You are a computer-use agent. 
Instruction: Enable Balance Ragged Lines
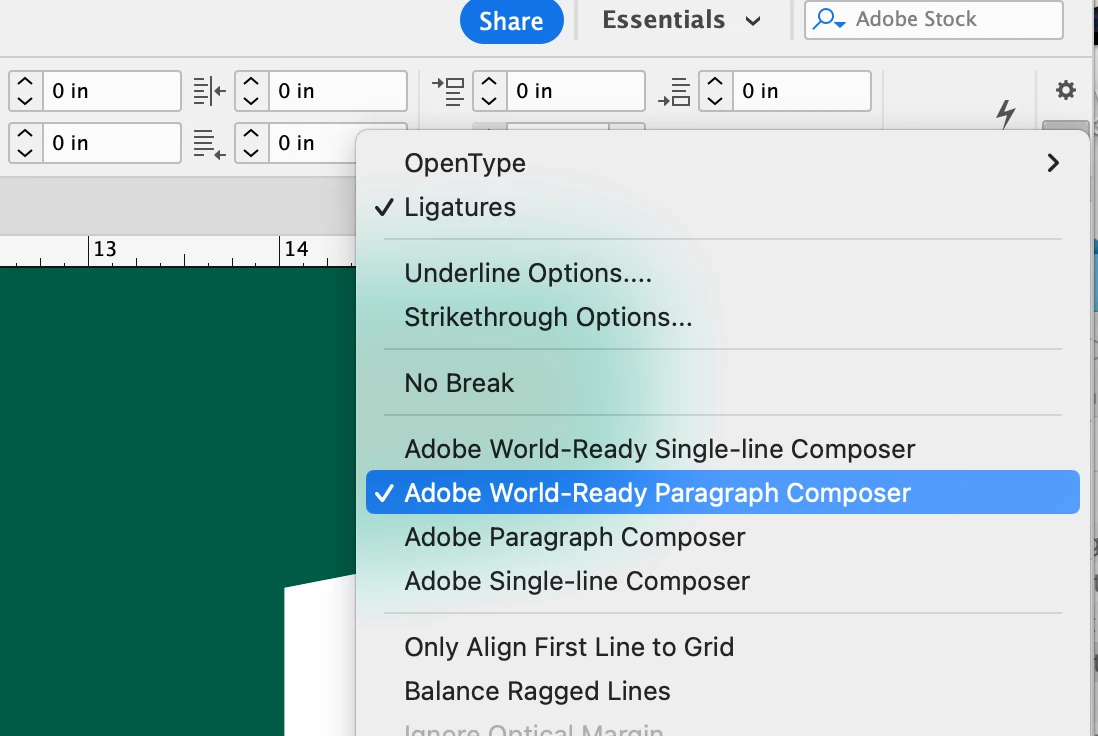pos(723,691)
